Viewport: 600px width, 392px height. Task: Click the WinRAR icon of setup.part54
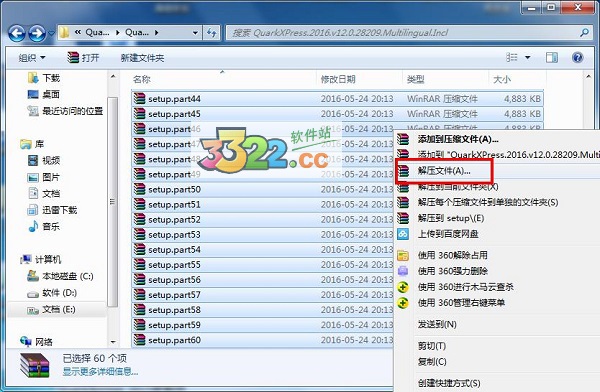(x=140, y=250)
